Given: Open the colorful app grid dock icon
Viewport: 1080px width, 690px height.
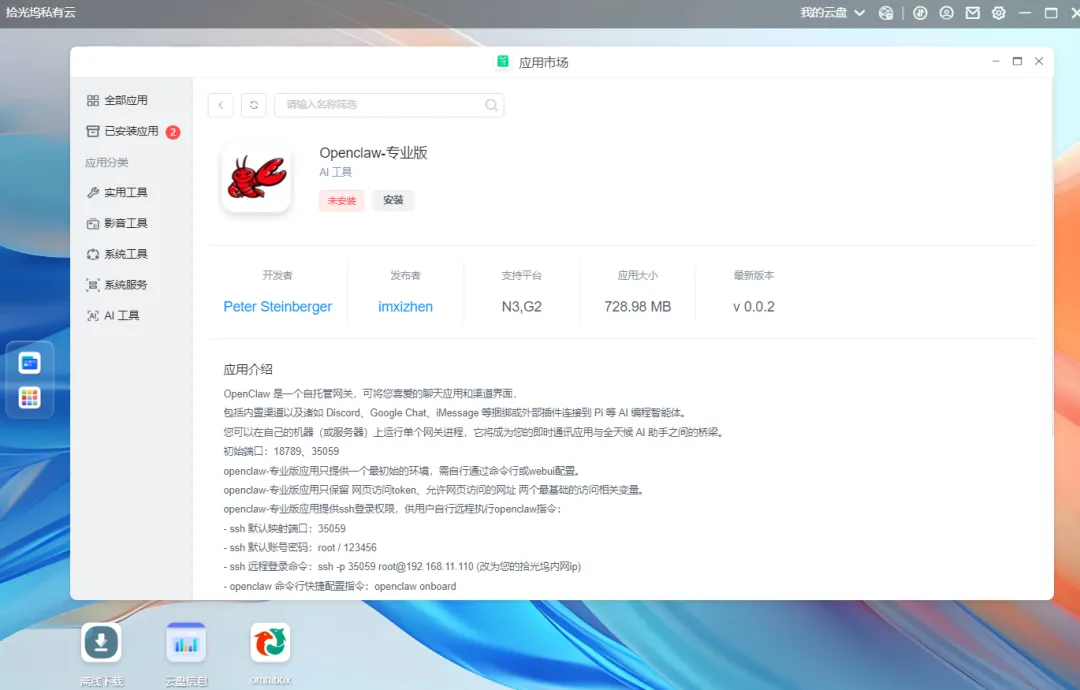Looking at the screenshot, I should [30, 397].
